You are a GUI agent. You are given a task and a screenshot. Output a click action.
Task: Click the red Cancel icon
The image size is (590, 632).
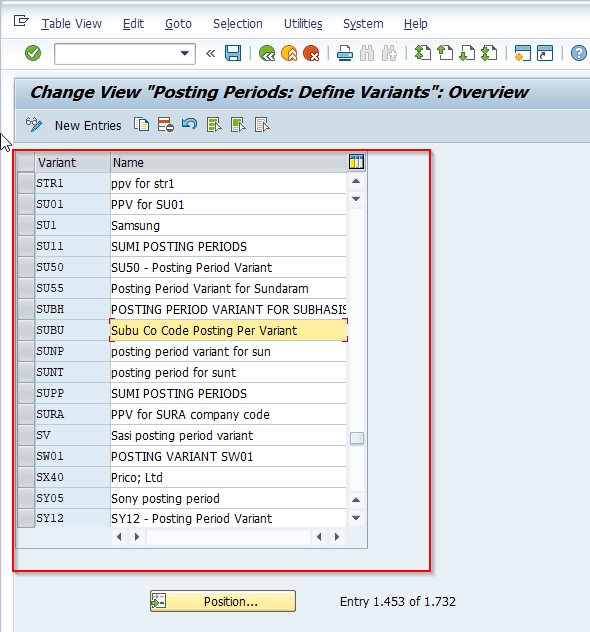coord(311,53)
